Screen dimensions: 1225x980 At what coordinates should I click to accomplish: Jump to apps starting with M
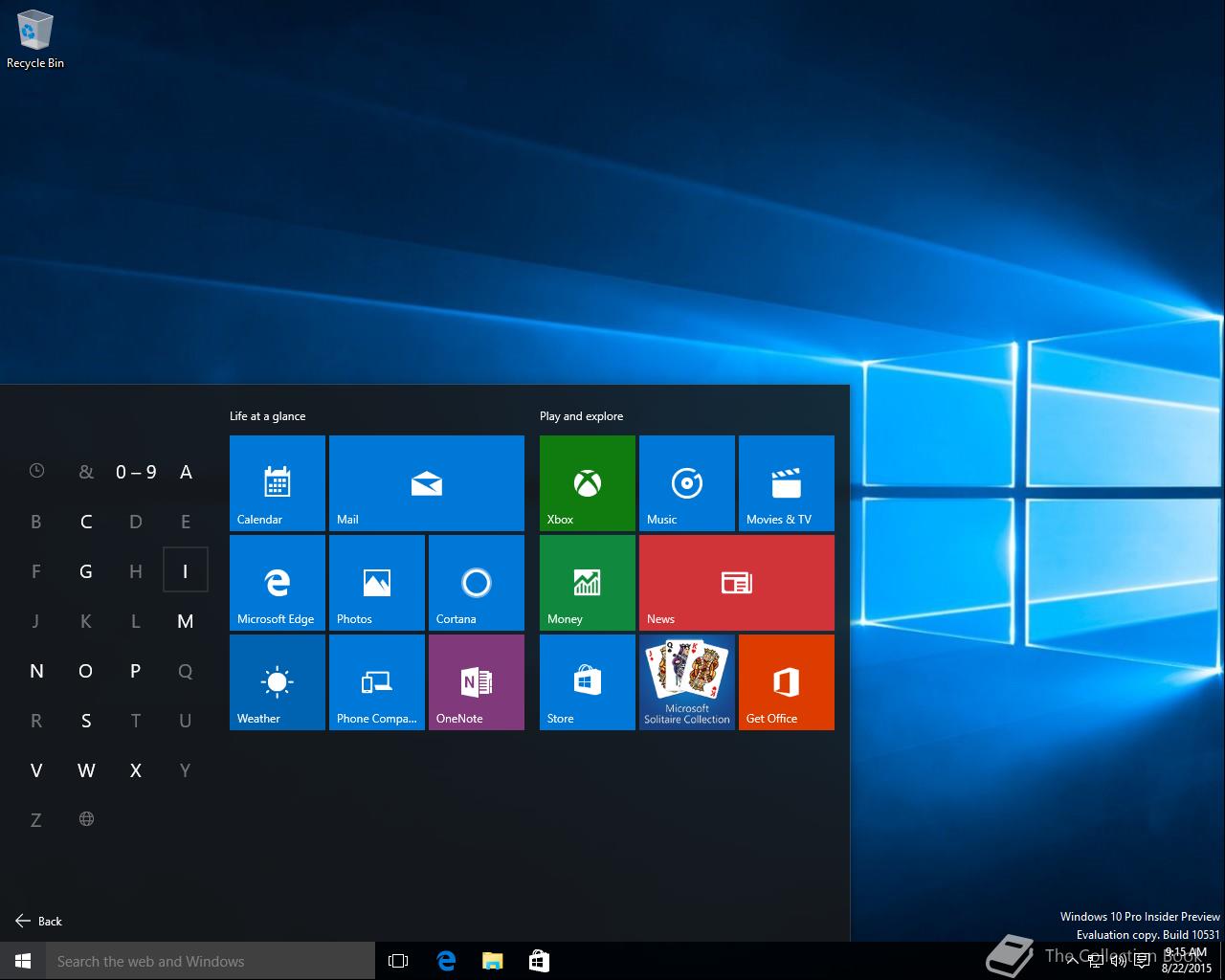click(186, 620)
